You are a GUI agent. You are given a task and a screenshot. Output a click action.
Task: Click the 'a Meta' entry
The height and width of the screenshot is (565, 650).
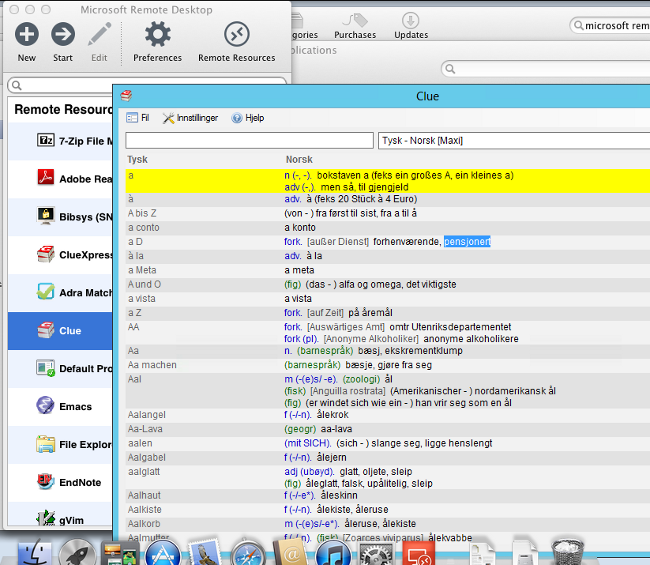click(142, 270)
